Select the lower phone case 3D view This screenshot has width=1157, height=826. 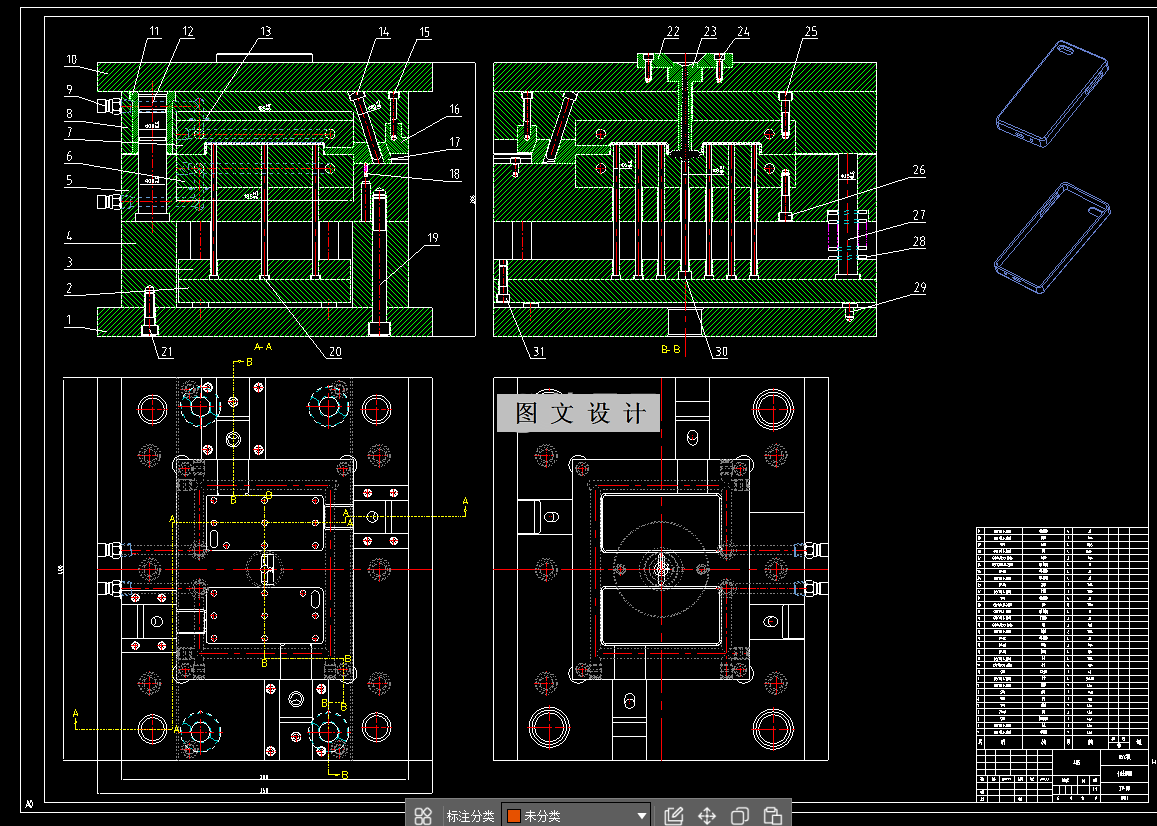click(1052, 238)
